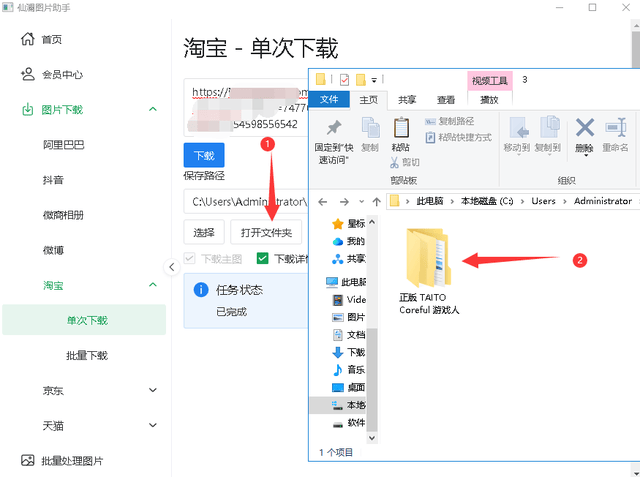This screenshot has height=477, width=640.
Task: Click Users in the address breadcrumb
Action: coord(543,201)
